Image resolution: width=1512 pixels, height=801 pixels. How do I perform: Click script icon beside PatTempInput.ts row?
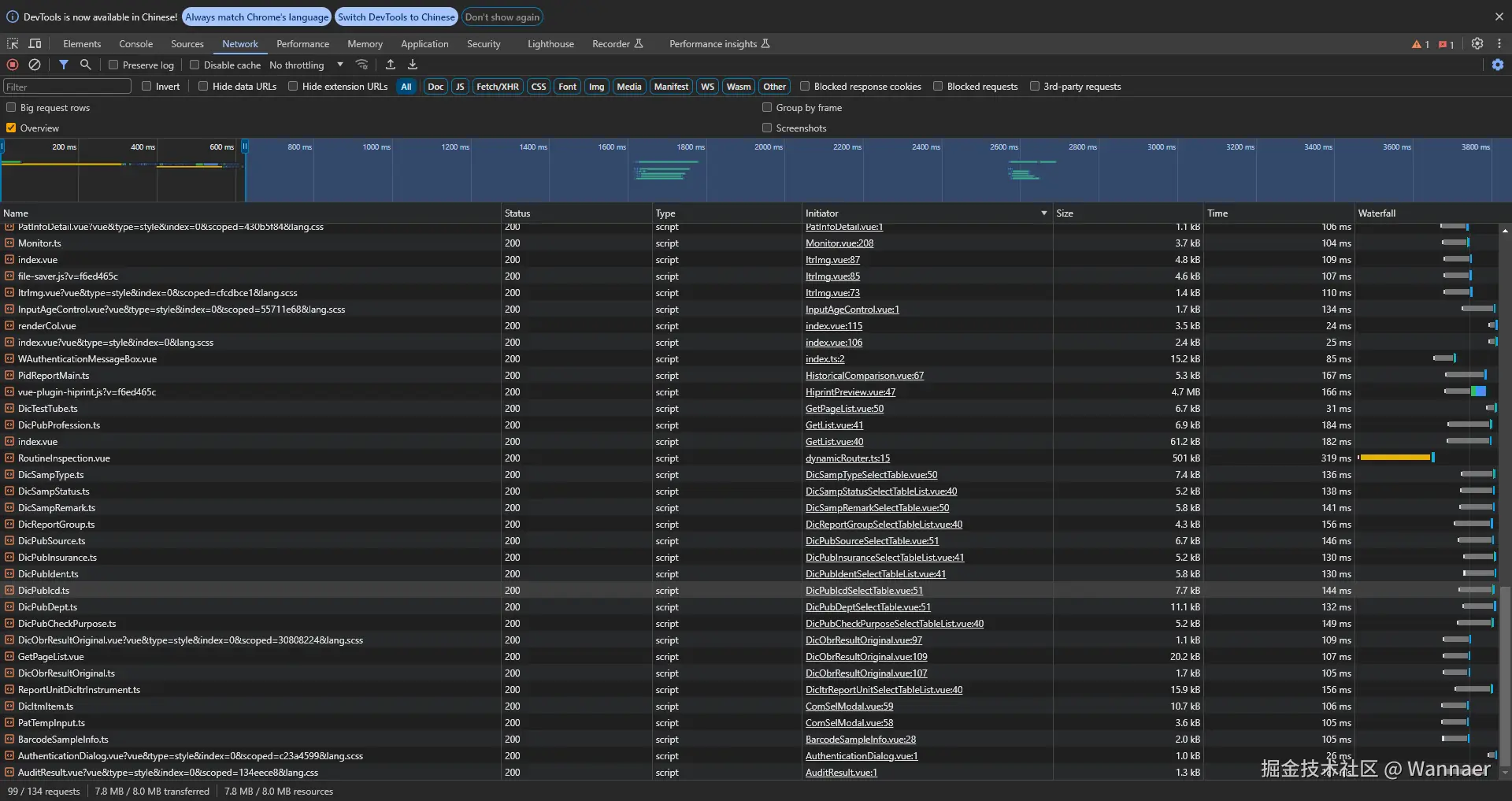9,723
